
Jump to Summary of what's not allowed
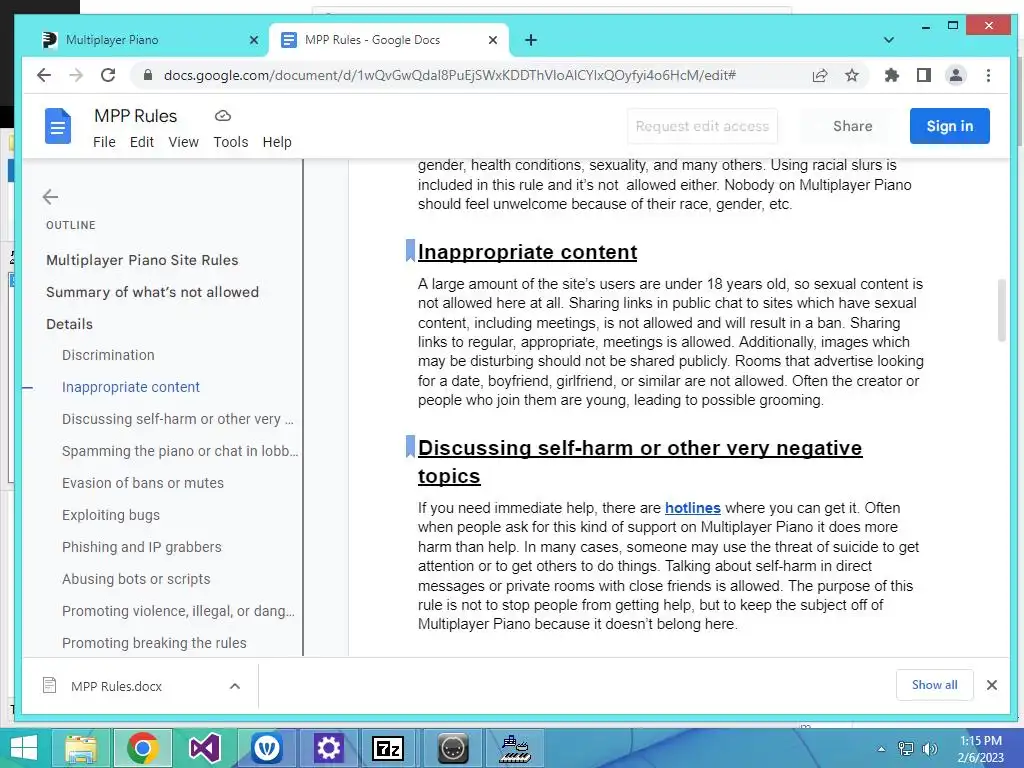click(152, 292)
